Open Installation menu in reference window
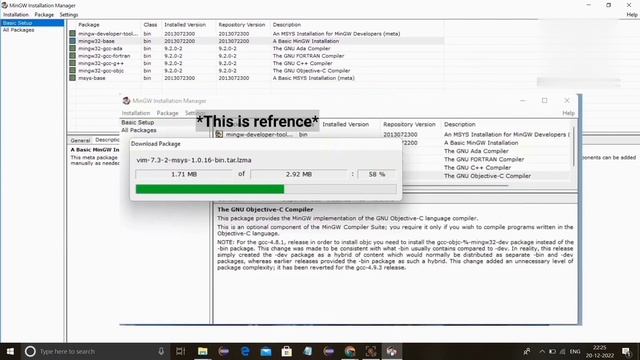The image size is (640, 360). coord(136,113)
